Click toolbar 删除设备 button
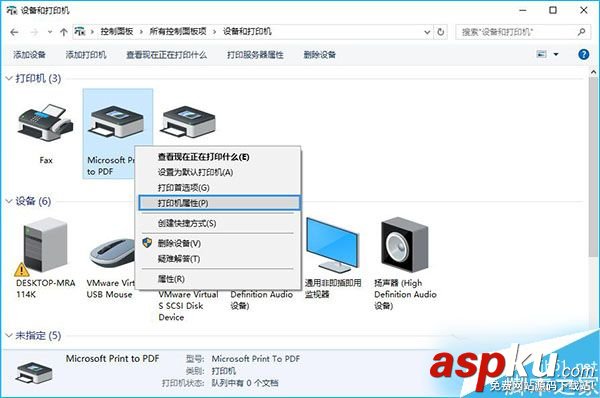600x398 pixels. tap(320, 55)
